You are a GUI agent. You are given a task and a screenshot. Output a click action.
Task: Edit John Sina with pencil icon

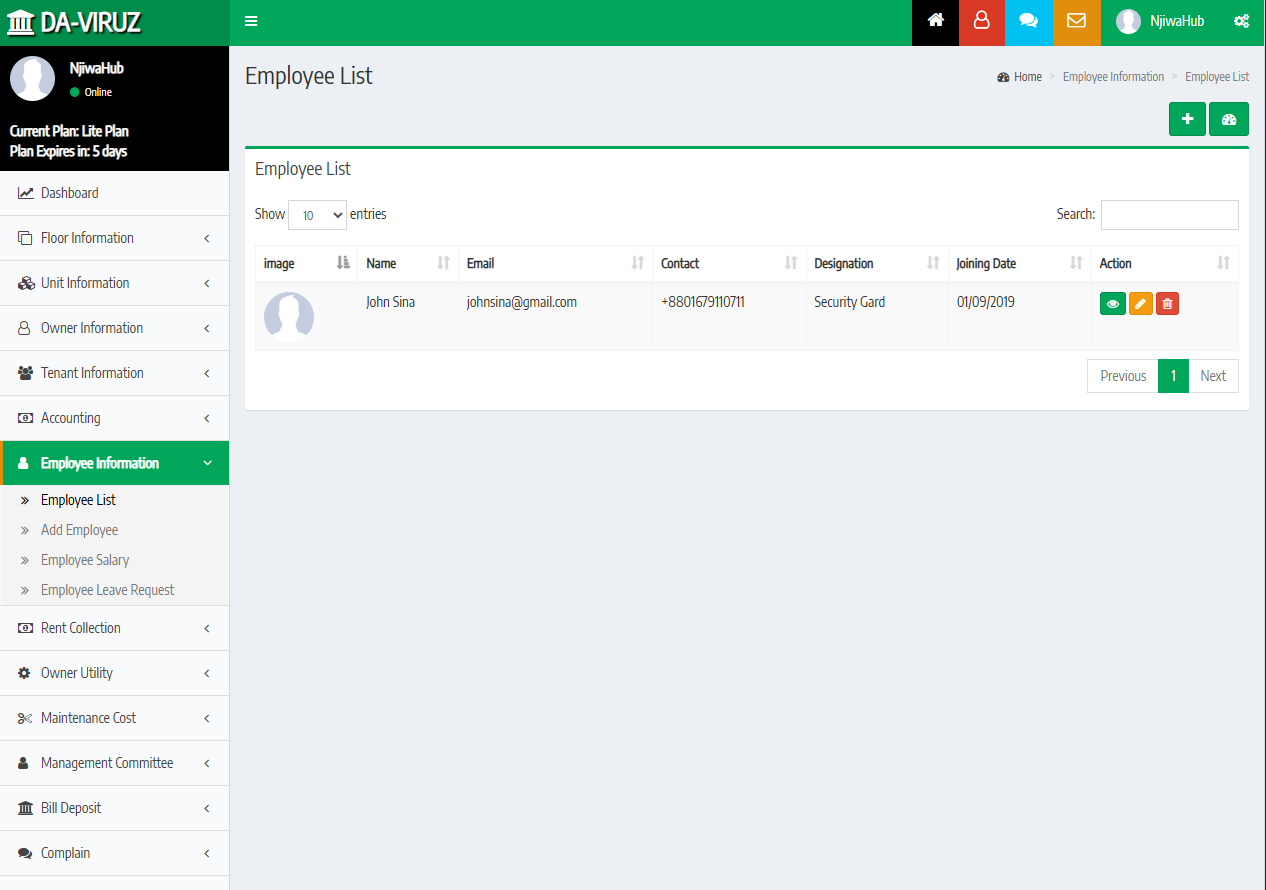tap(1141, 303)
